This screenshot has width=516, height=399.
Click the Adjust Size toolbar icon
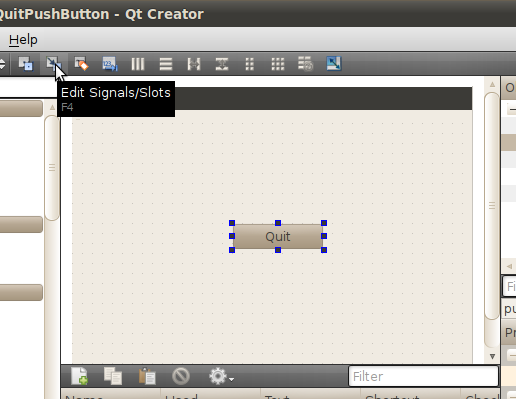pyautogui.click(x=334, y=64)
